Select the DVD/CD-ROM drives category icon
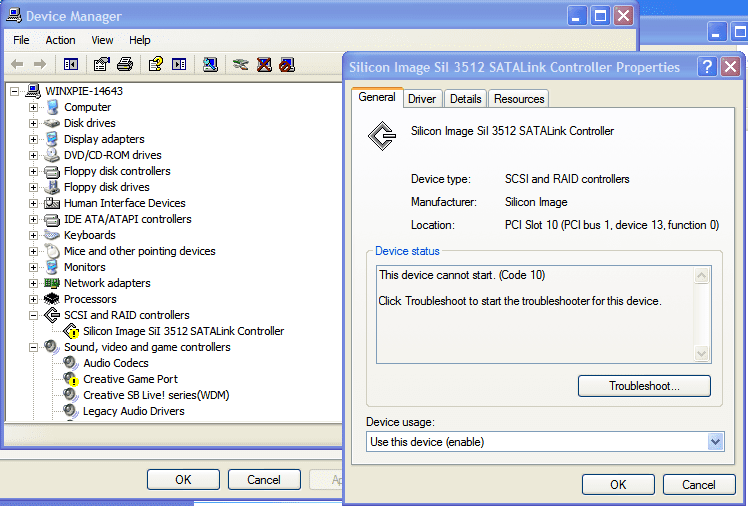This screenshot has height=506, width=748. point(52,155)
